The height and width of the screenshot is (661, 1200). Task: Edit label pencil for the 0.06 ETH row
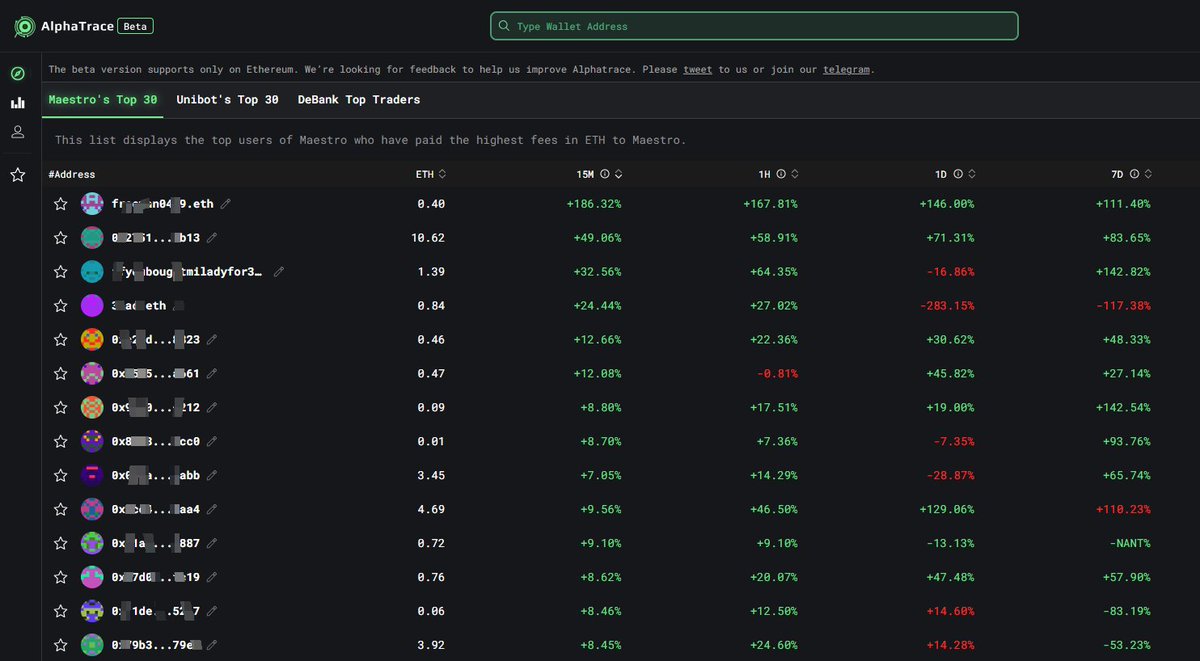212,611
